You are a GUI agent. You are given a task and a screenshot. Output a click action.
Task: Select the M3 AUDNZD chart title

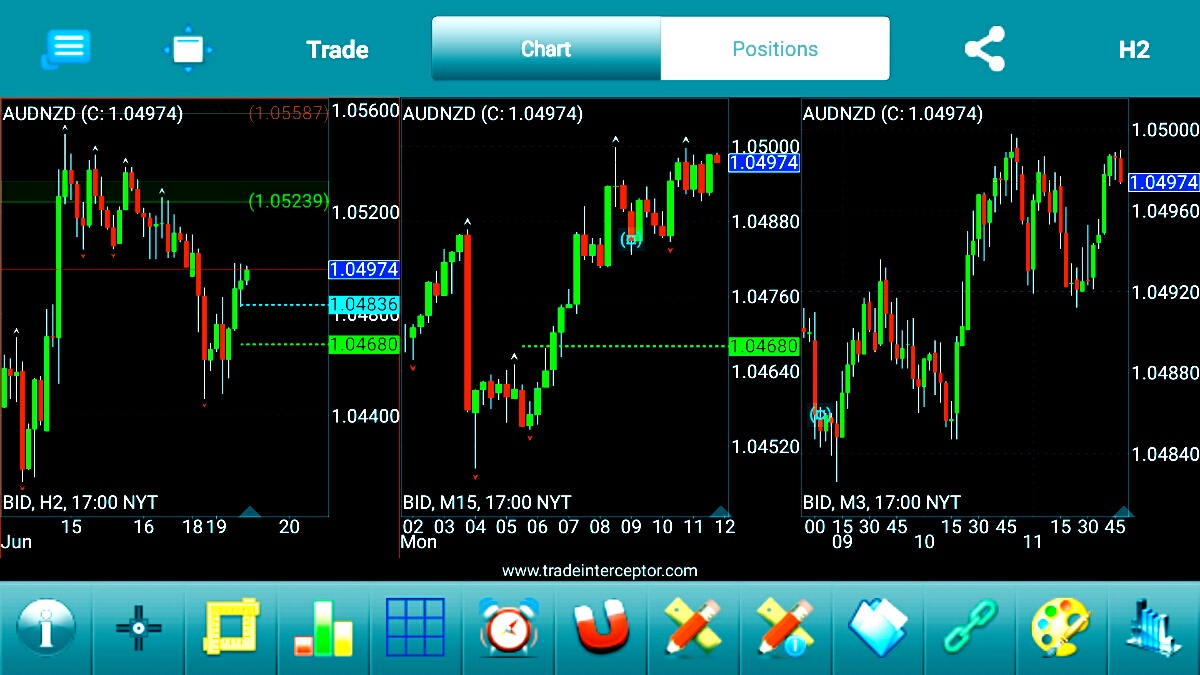(x=893, y=114)
